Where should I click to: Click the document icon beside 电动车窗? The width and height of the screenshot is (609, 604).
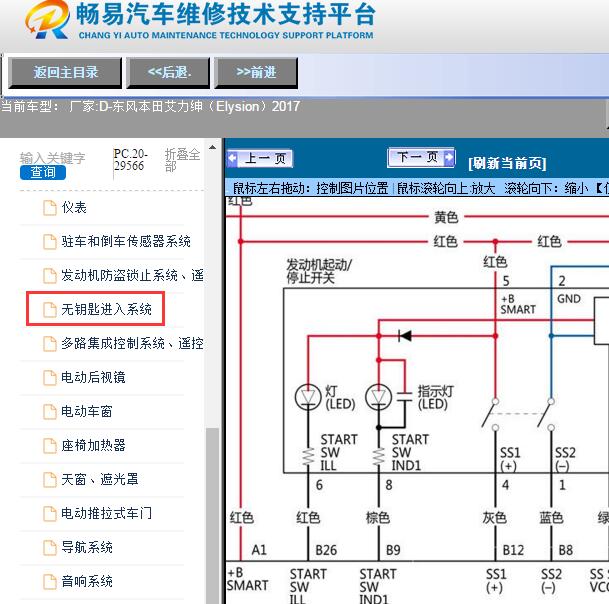pos(50,412)
